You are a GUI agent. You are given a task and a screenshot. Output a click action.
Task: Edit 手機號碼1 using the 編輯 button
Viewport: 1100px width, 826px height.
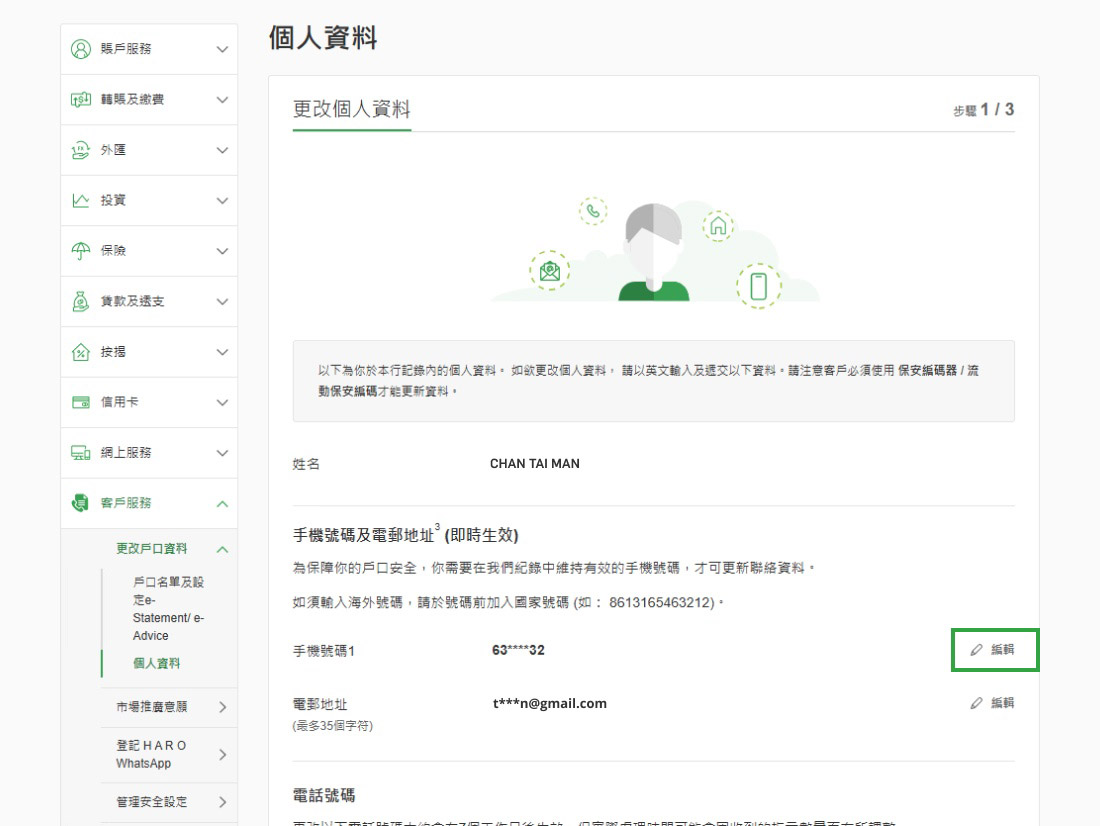pyautogui.click(x=994, y=650)
